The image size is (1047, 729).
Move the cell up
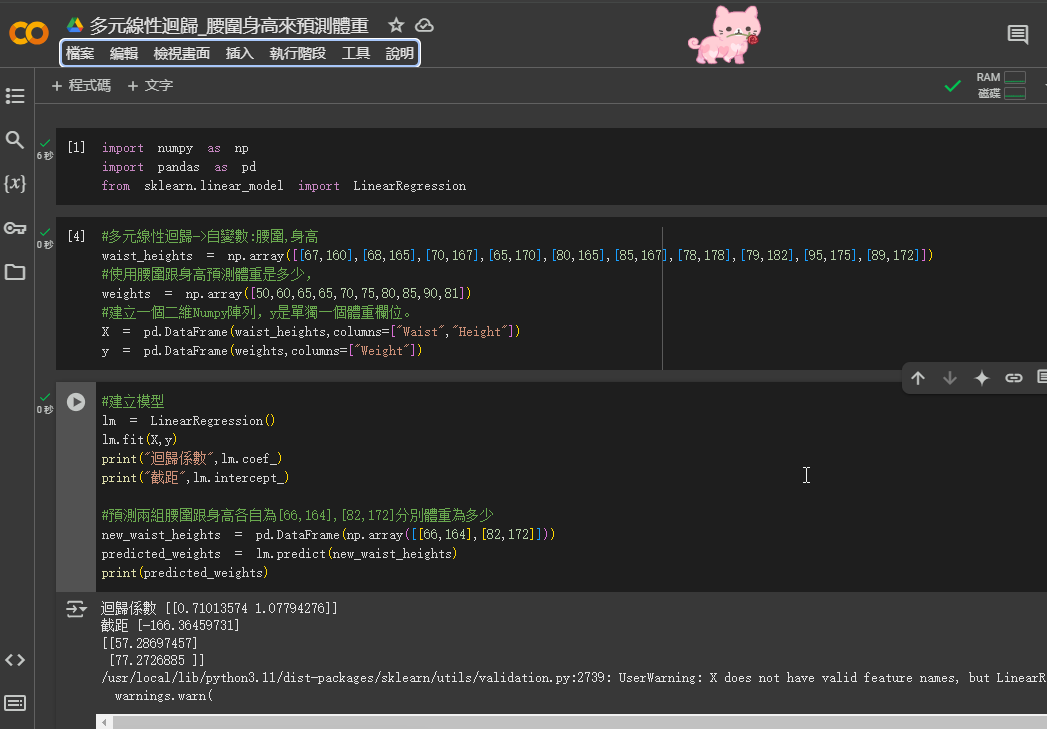(918, 379)
